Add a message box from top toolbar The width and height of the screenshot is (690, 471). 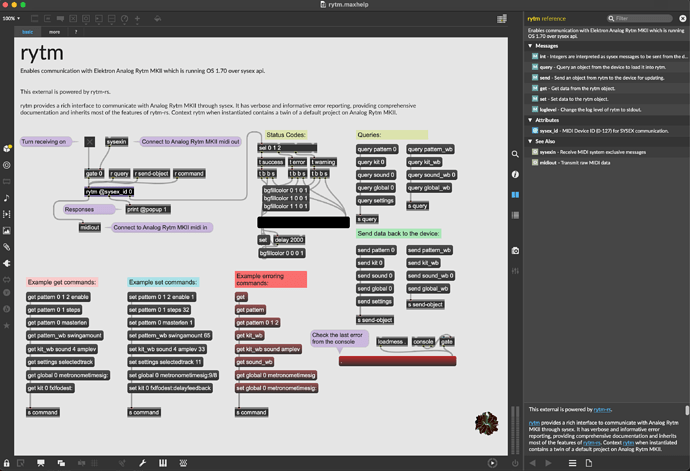[x=48, y=18]
